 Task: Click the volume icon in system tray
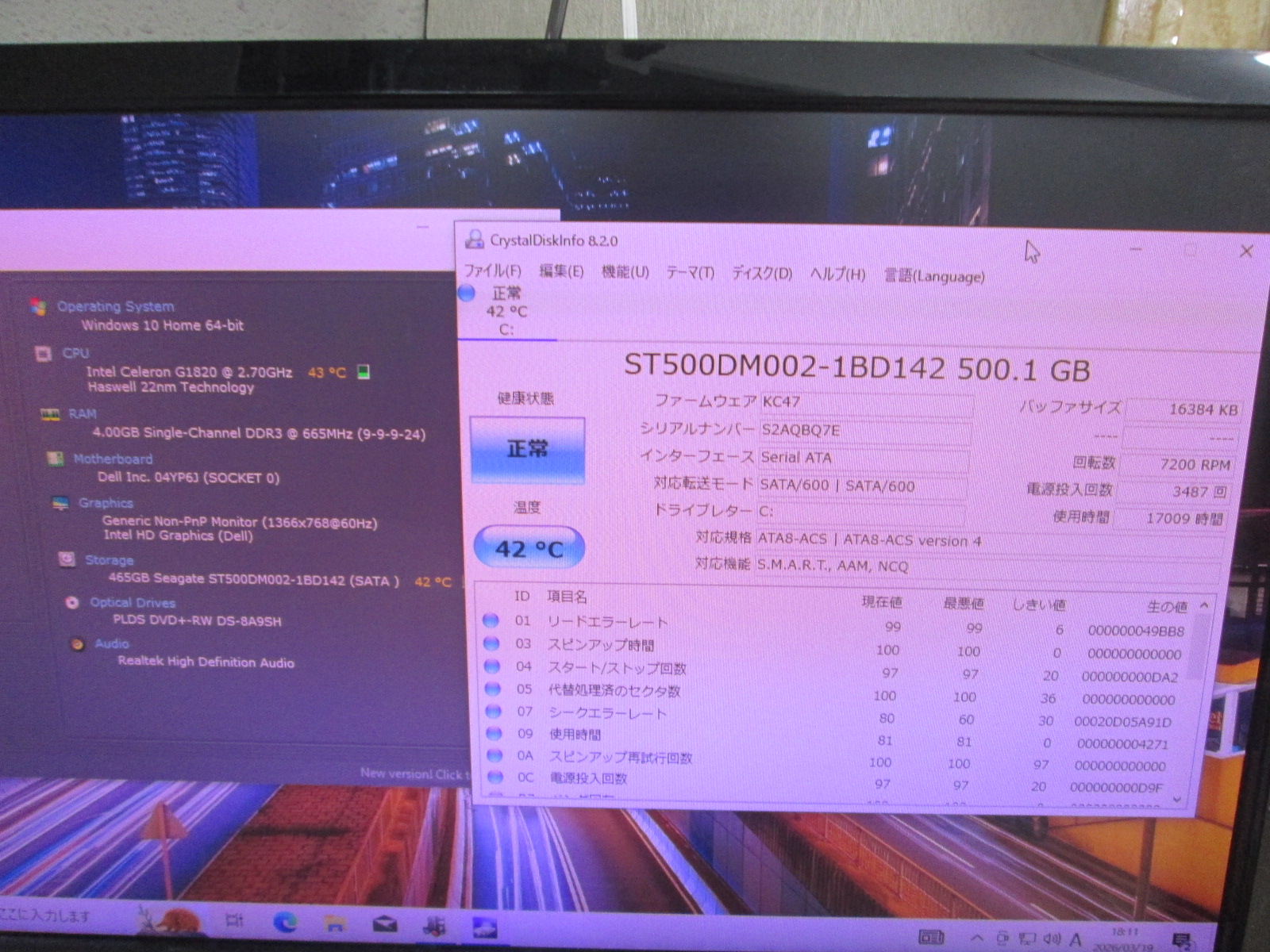[x=1052, y=939]
